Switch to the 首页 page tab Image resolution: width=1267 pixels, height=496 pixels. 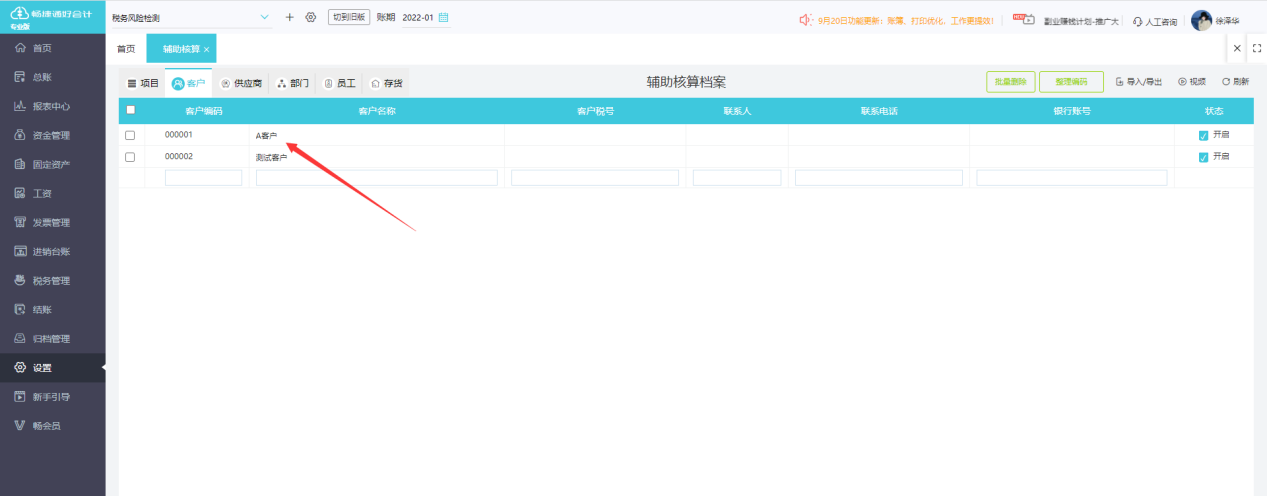coord(126,49)
